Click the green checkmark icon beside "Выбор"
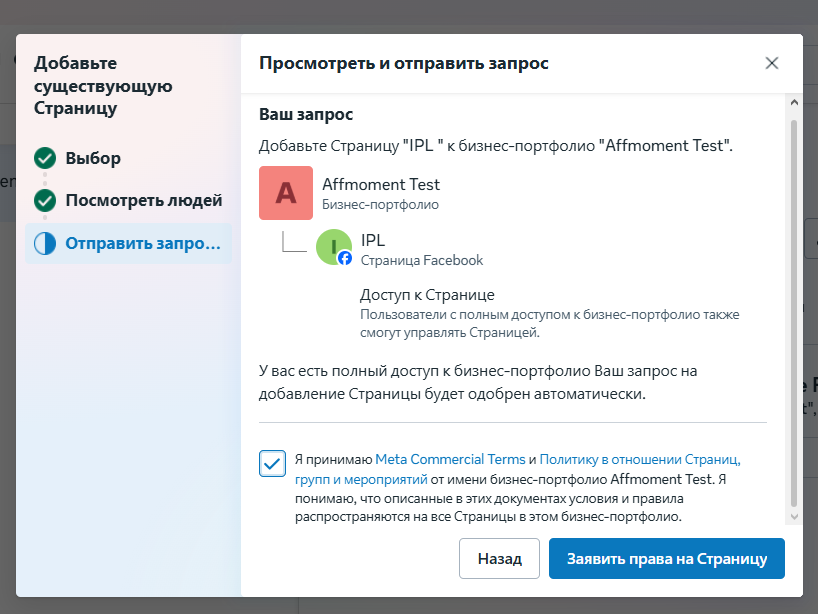This screenshot has width=818, height=614. pyautogui.click(x=44, y=158)
